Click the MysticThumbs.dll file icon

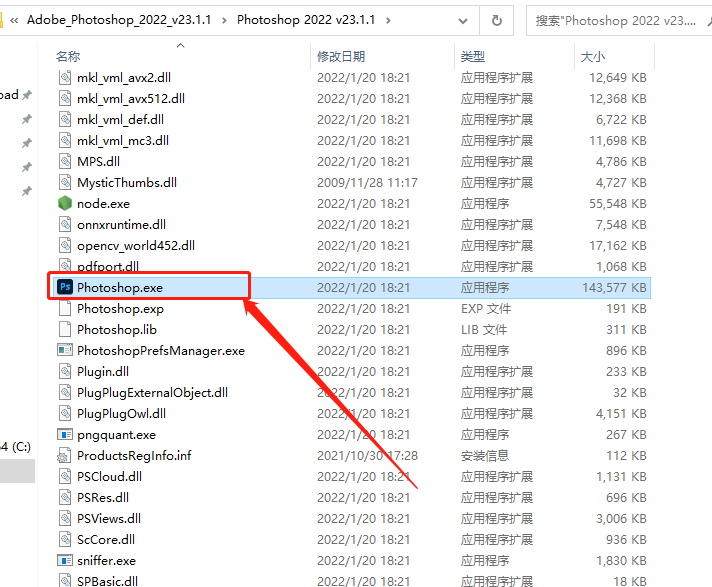65,182
